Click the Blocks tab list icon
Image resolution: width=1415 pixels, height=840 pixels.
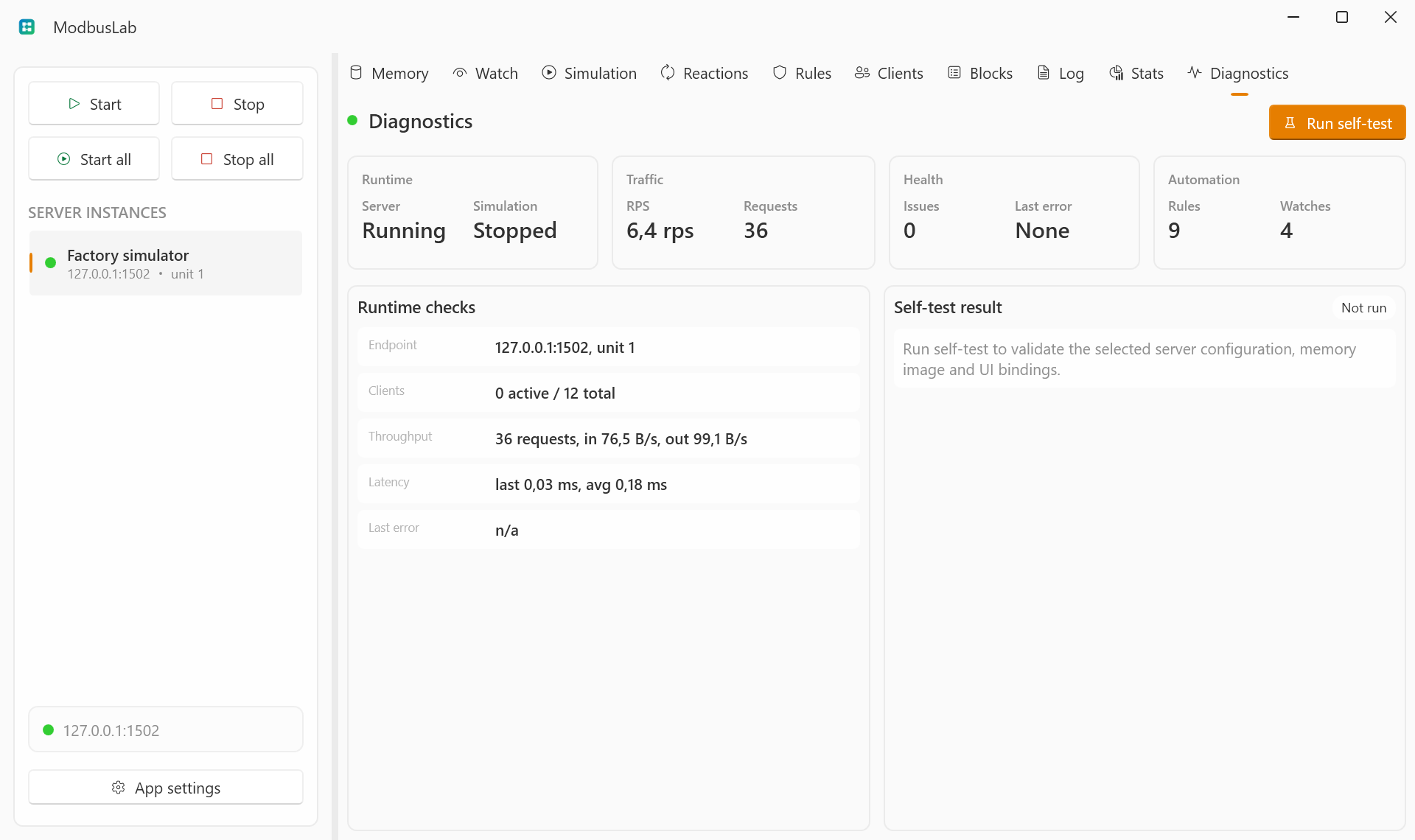(x=954, y=73)
